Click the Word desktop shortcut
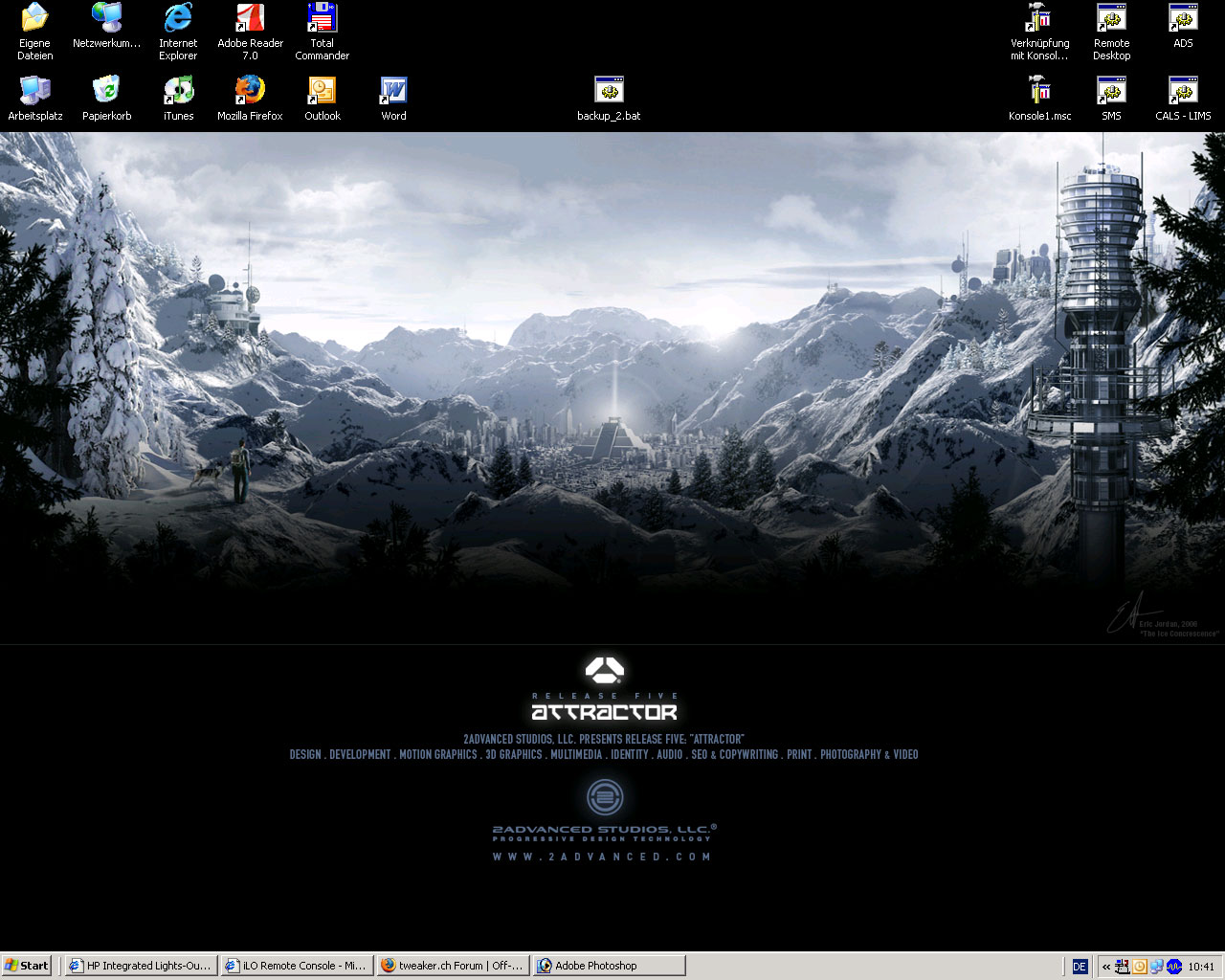Image resolution: width=1225 pixels, height=980 pixels. (393, 91)
